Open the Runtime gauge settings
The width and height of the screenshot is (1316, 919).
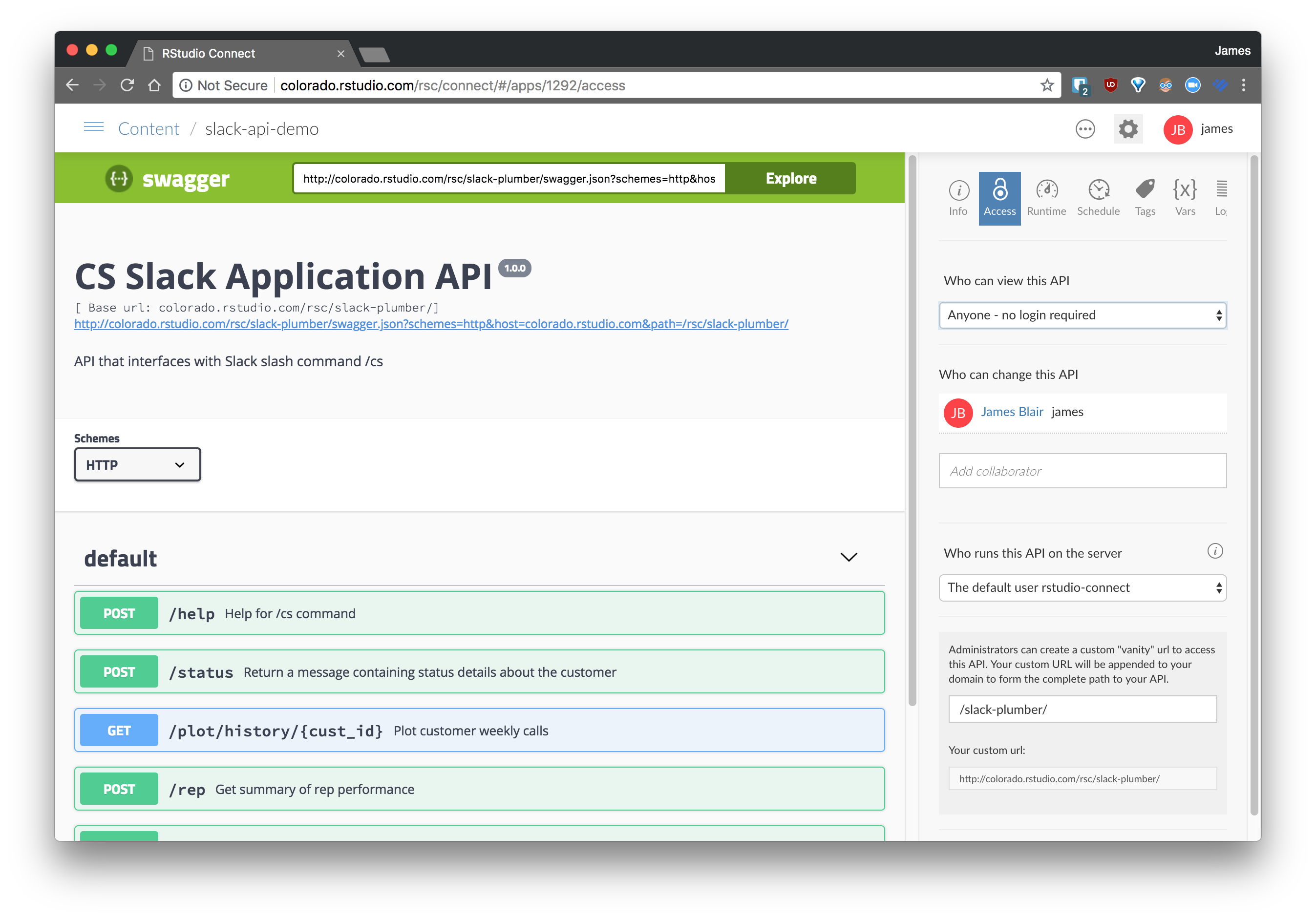[1046, 198]
